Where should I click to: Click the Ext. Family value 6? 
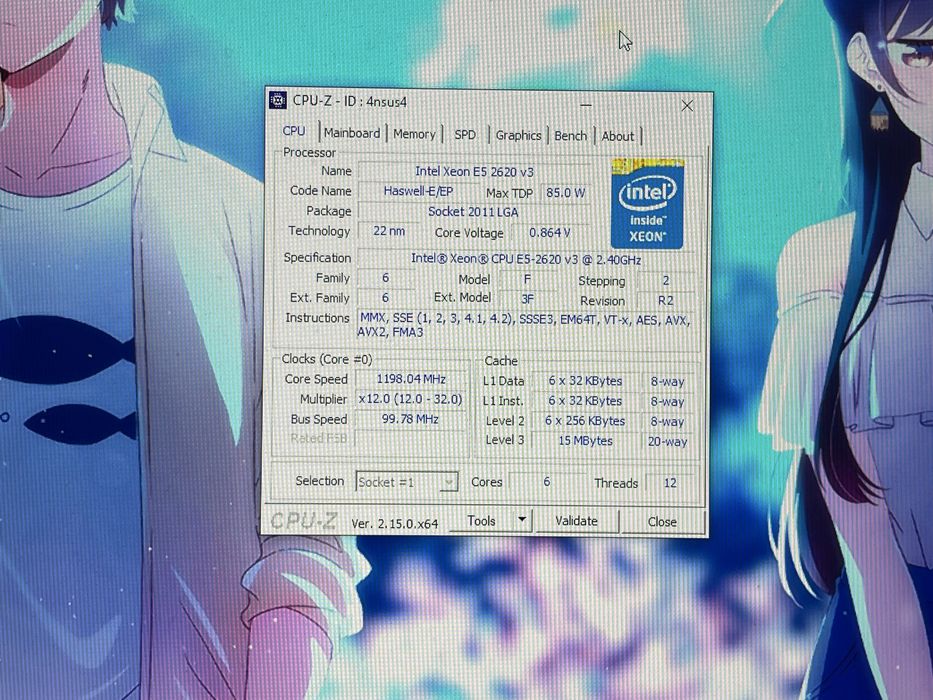tap(386, 298)
